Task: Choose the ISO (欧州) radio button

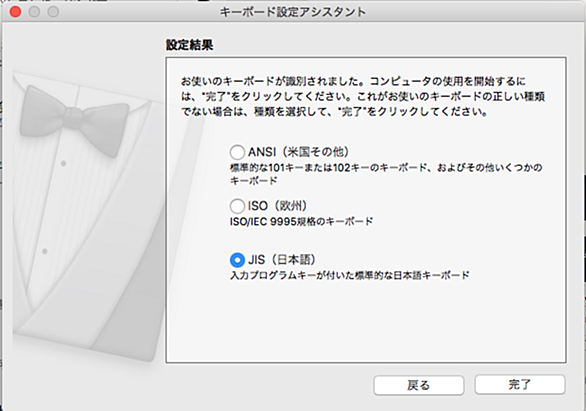Action: 237,206
